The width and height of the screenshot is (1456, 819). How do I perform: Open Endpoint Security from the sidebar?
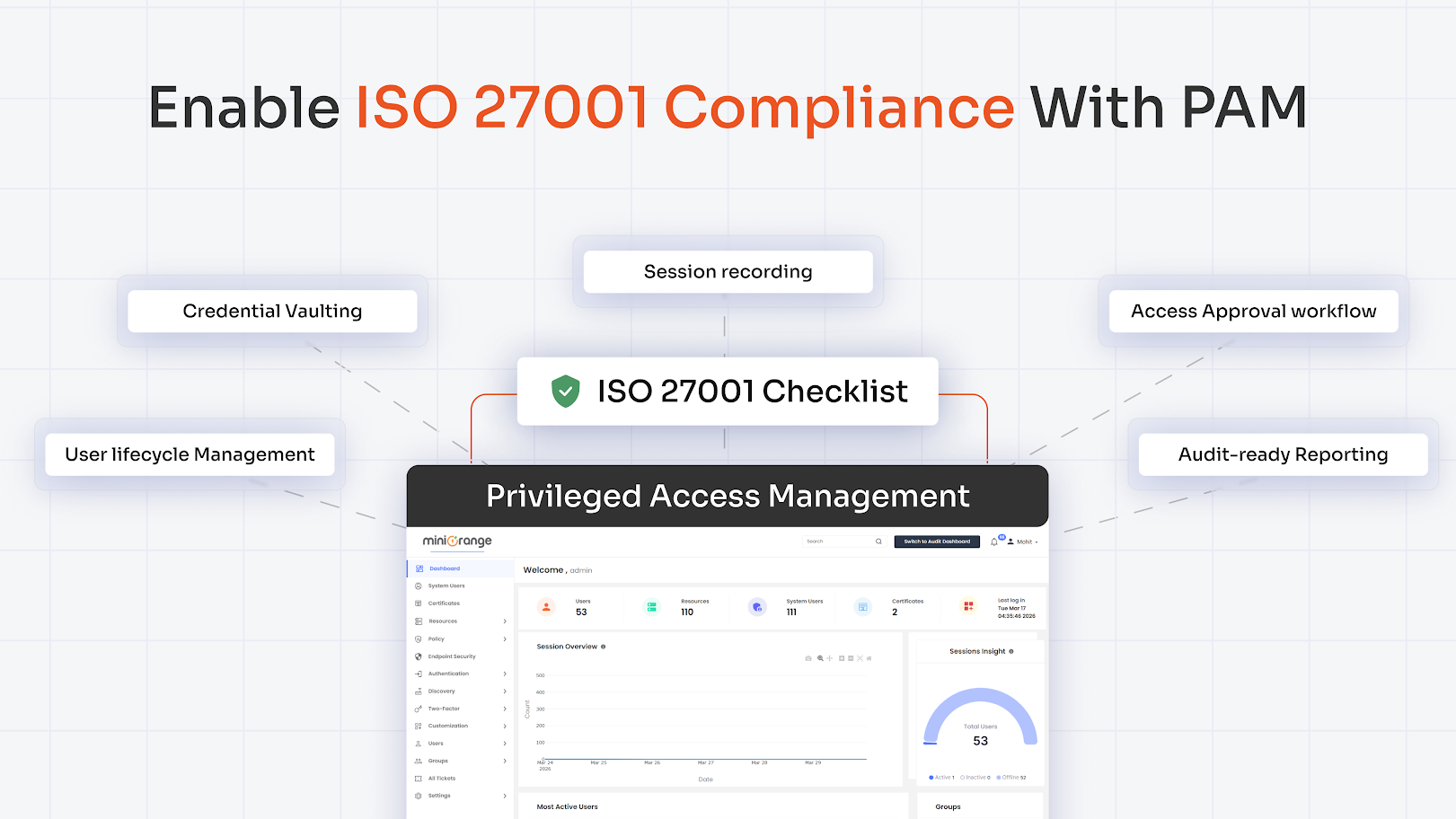point(452,656)
